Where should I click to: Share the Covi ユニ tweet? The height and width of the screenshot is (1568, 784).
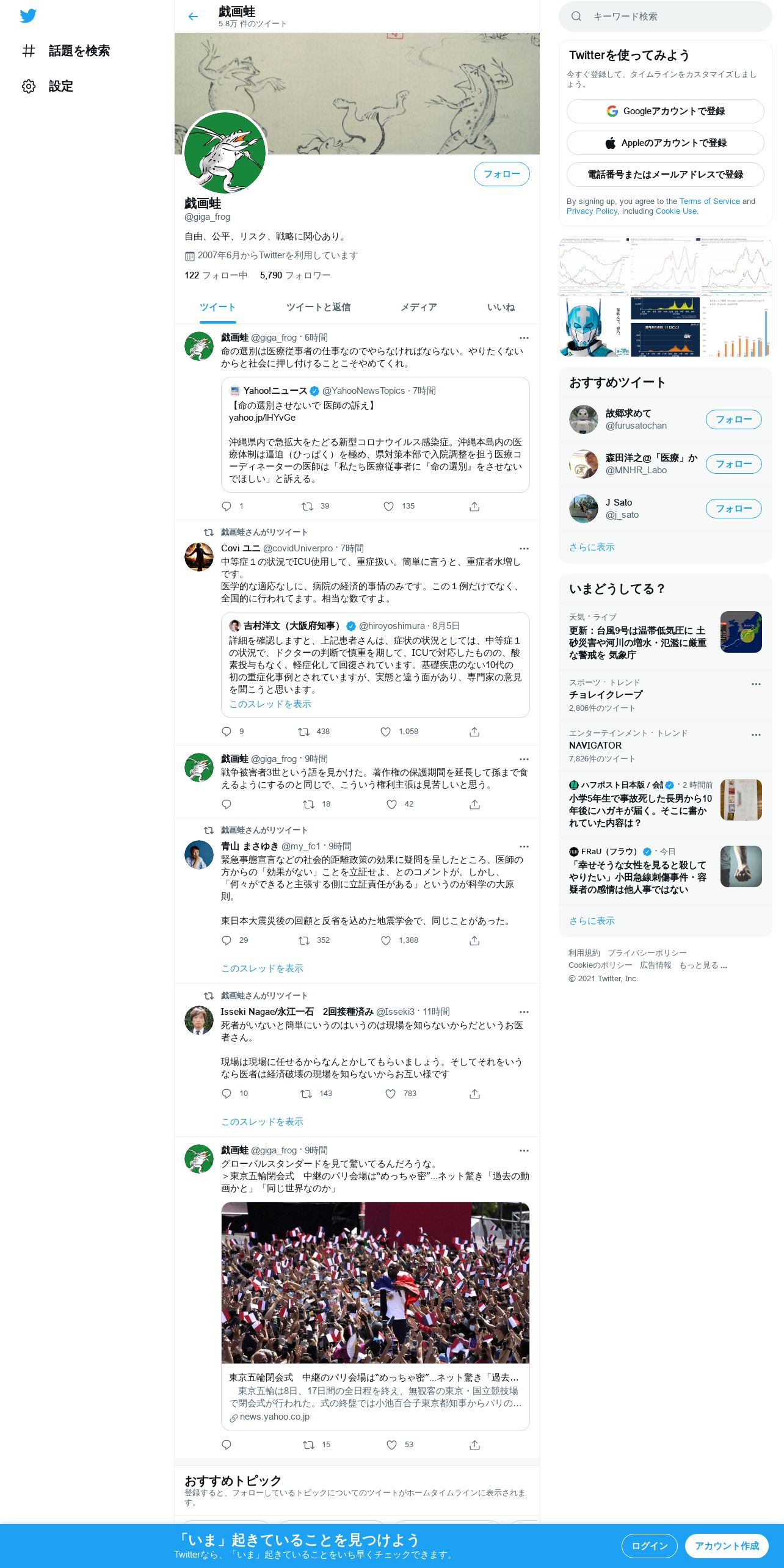474,731
